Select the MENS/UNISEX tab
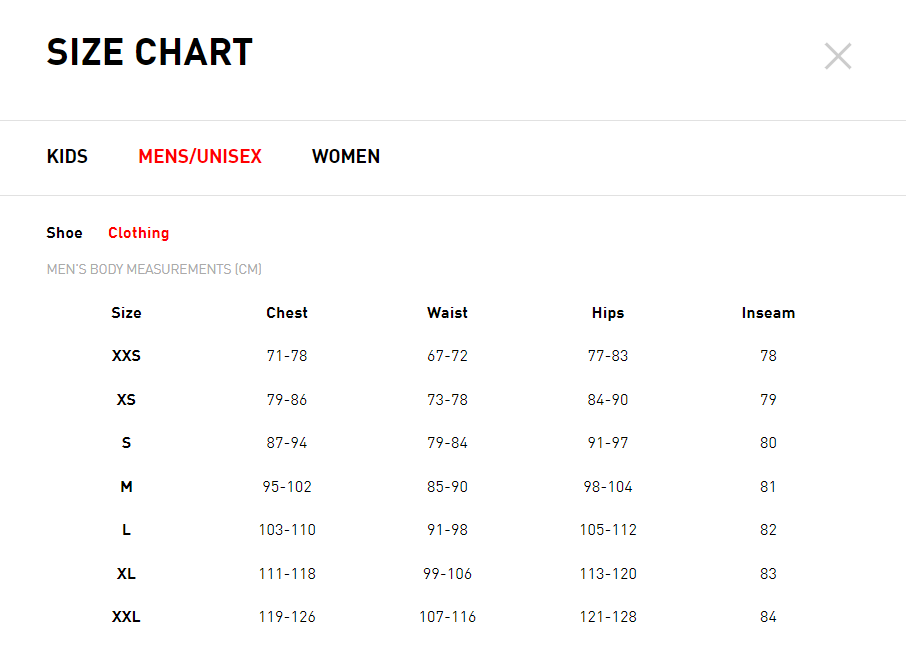 click(x=200, y=157)
